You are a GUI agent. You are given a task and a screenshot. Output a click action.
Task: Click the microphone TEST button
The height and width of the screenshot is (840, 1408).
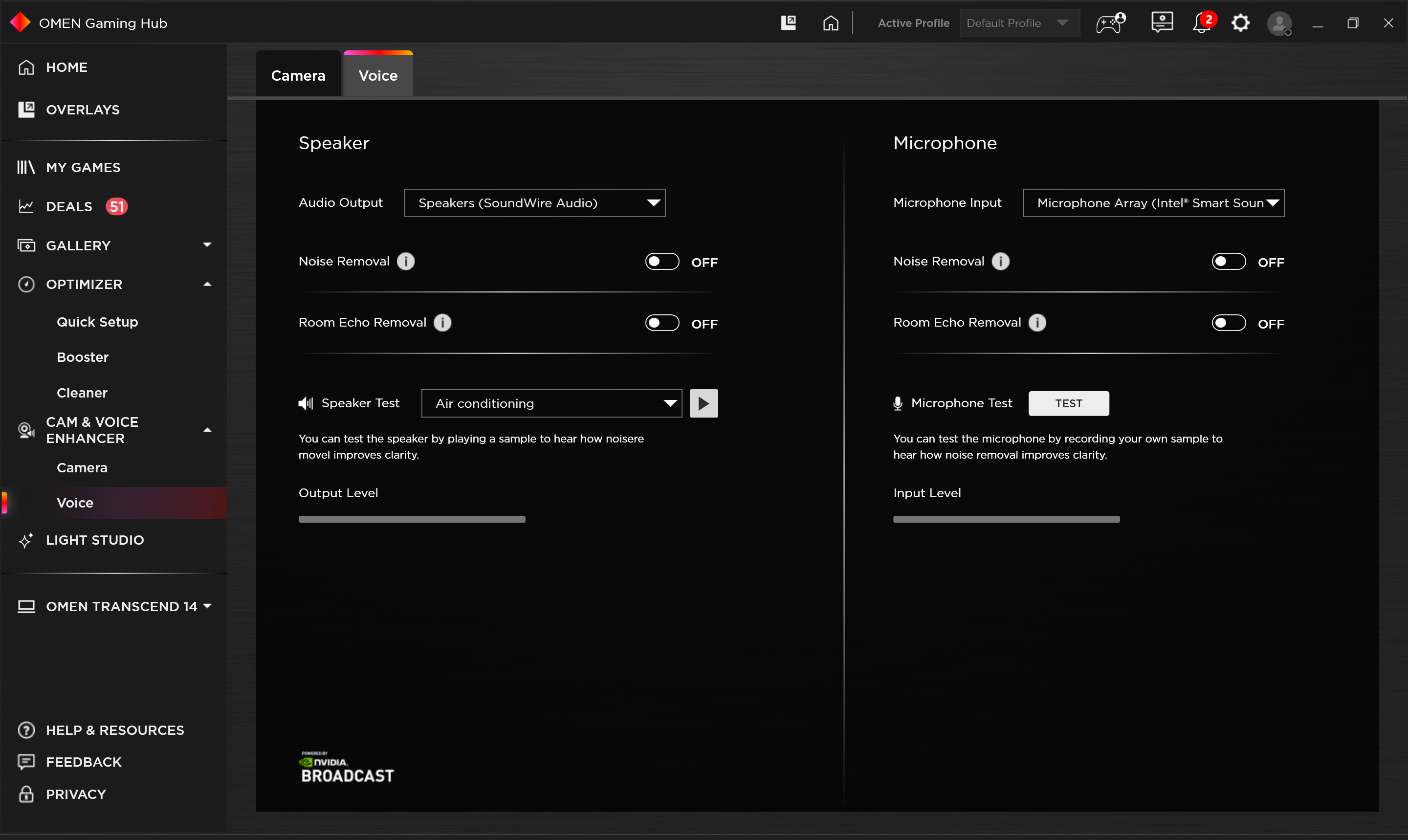1068,403
